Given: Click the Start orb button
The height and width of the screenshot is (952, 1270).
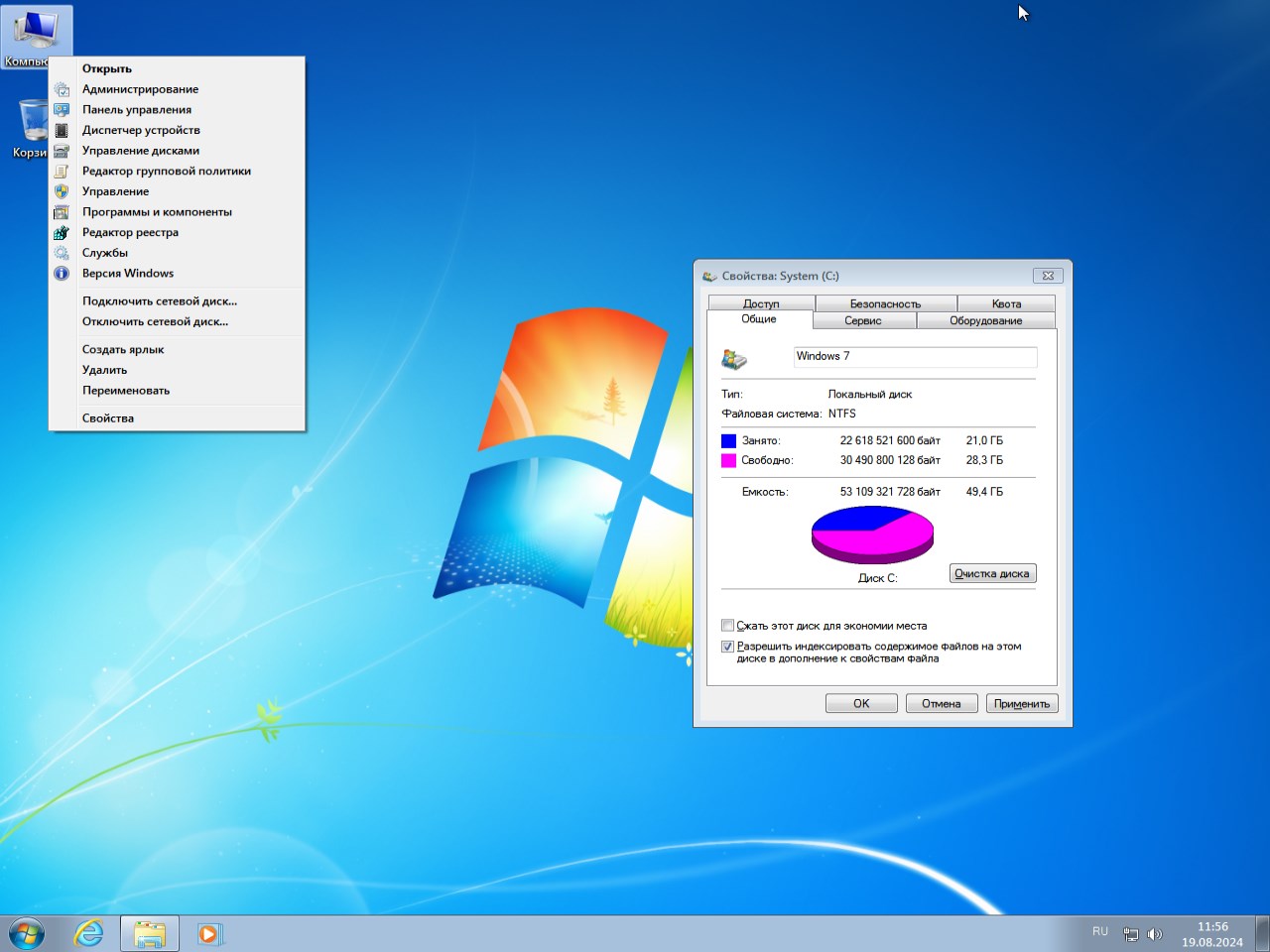Looking at the screenshot, I should (x=27, y=933).
